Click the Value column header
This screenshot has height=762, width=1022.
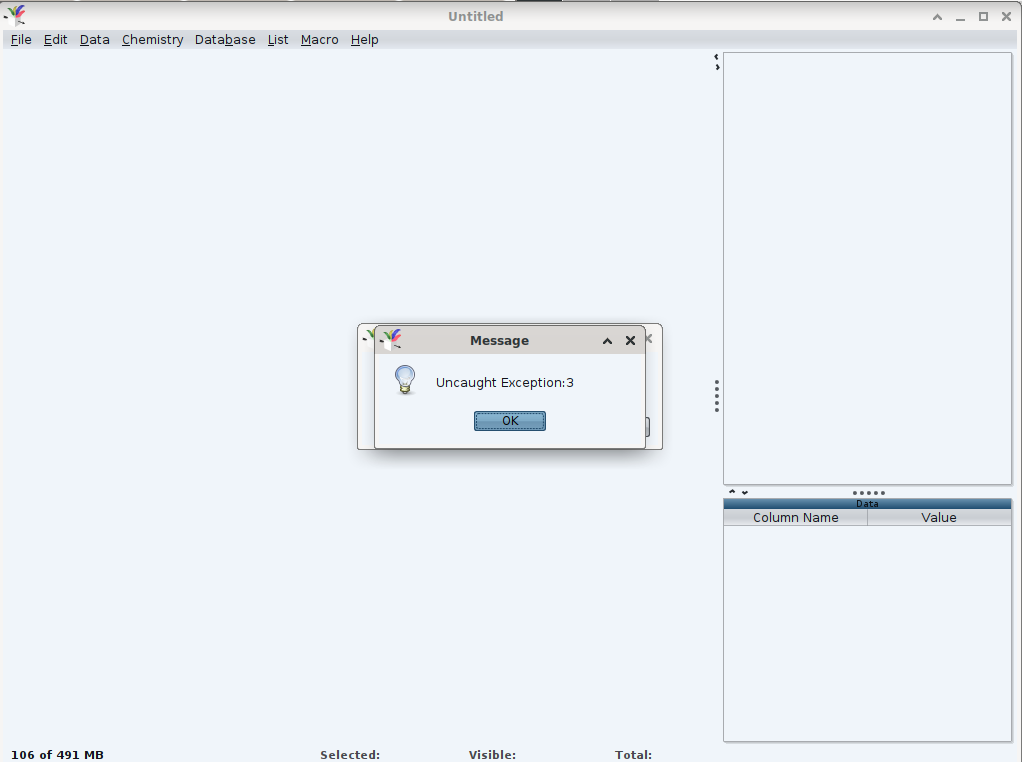click(x=939, y=518)
